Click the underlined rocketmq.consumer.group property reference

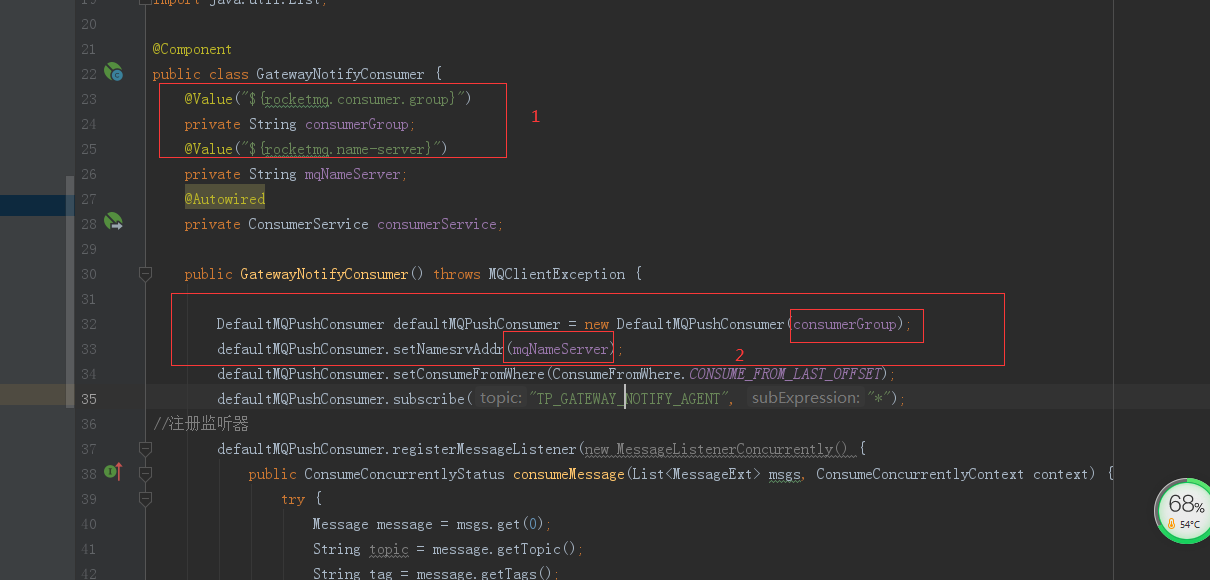click(295, 98)
